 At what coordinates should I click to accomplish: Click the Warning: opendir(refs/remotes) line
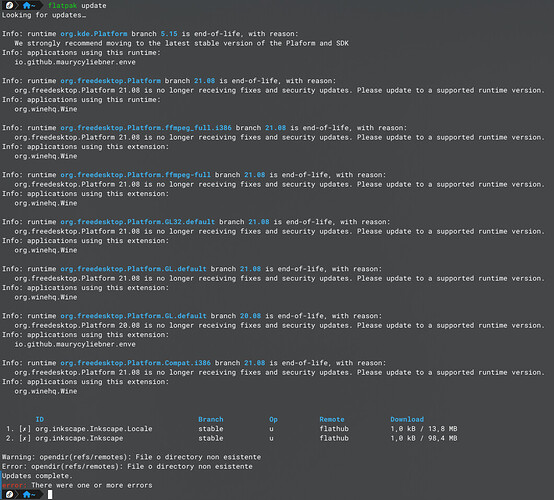point(131,457)
